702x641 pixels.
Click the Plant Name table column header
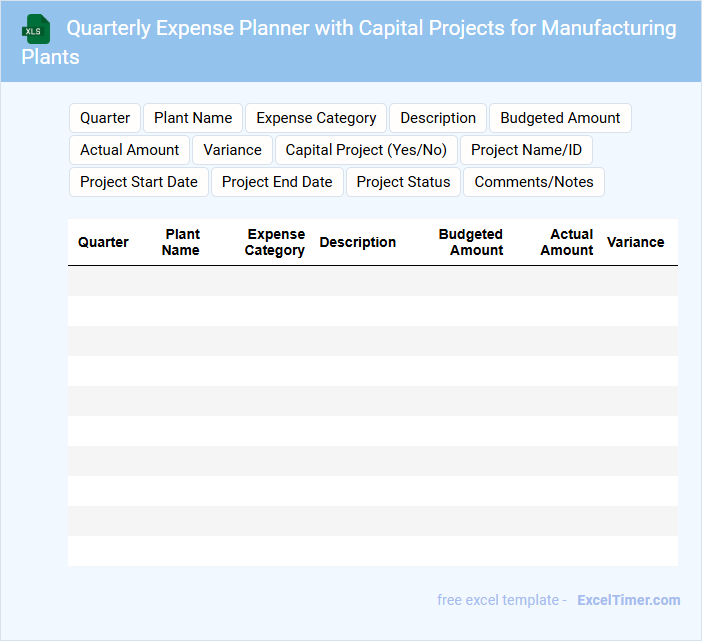coord(180,242)
